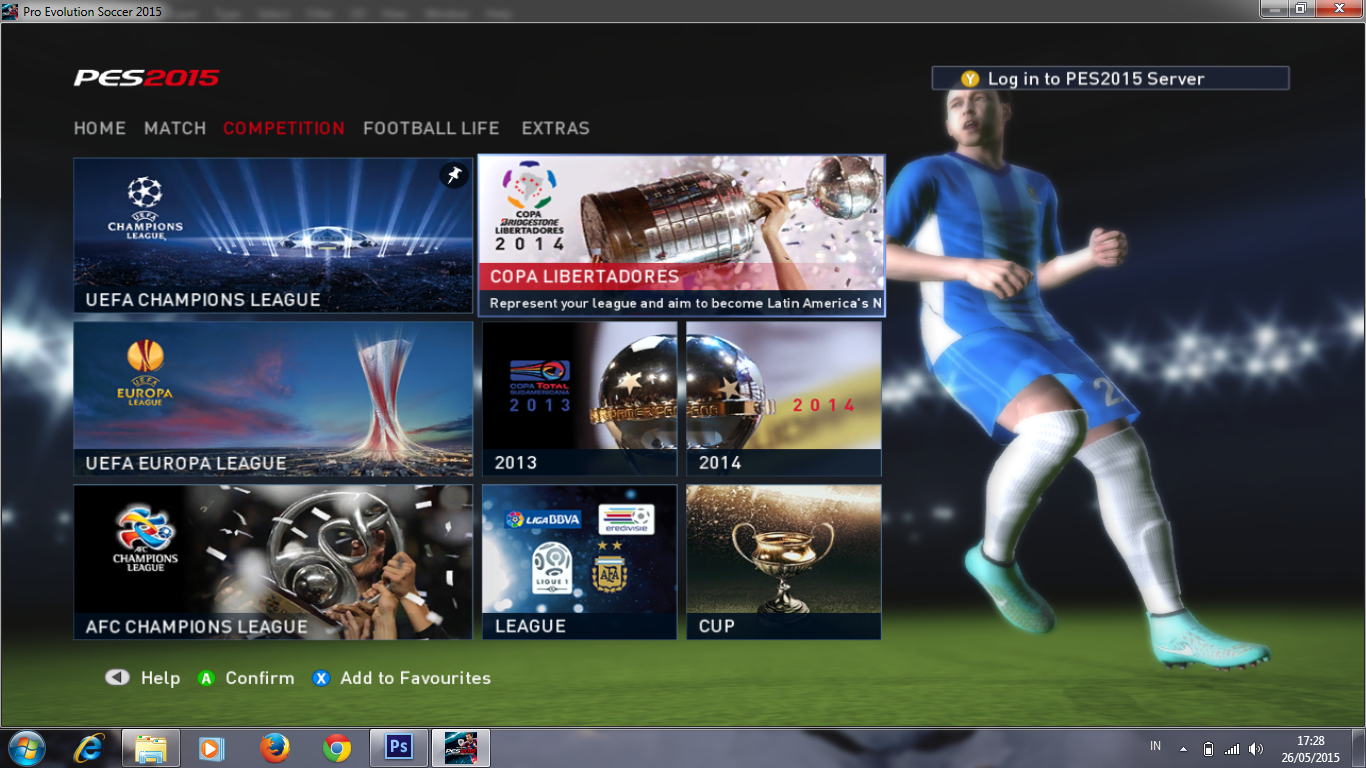Click the Copa Libertadores description text

pos(685,303)
